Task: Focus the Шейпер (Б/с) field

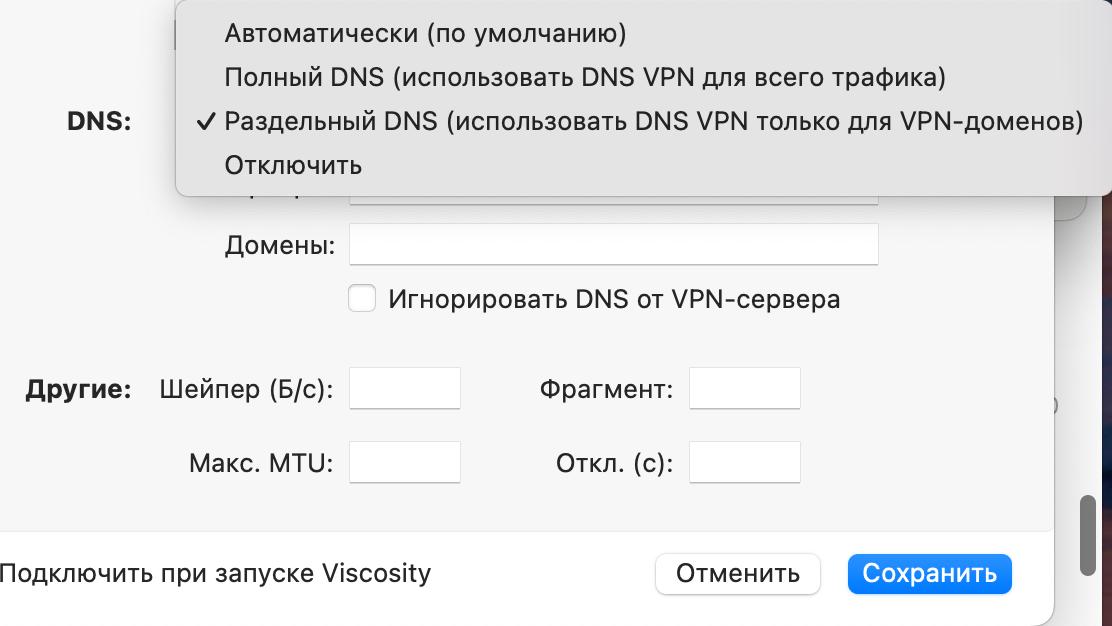Action: tap(404, 388)
